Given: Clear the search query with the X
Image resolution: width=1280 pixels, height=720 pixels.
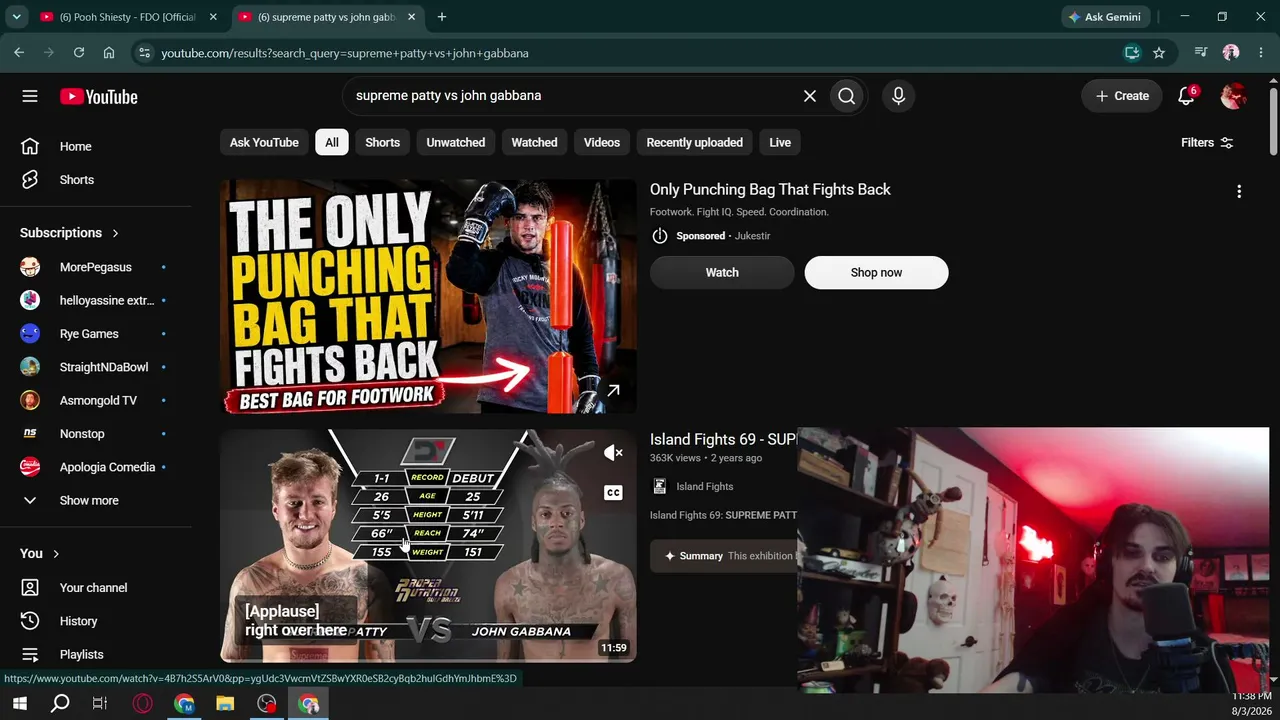Looking at the screenshot, I should (810, 96).
